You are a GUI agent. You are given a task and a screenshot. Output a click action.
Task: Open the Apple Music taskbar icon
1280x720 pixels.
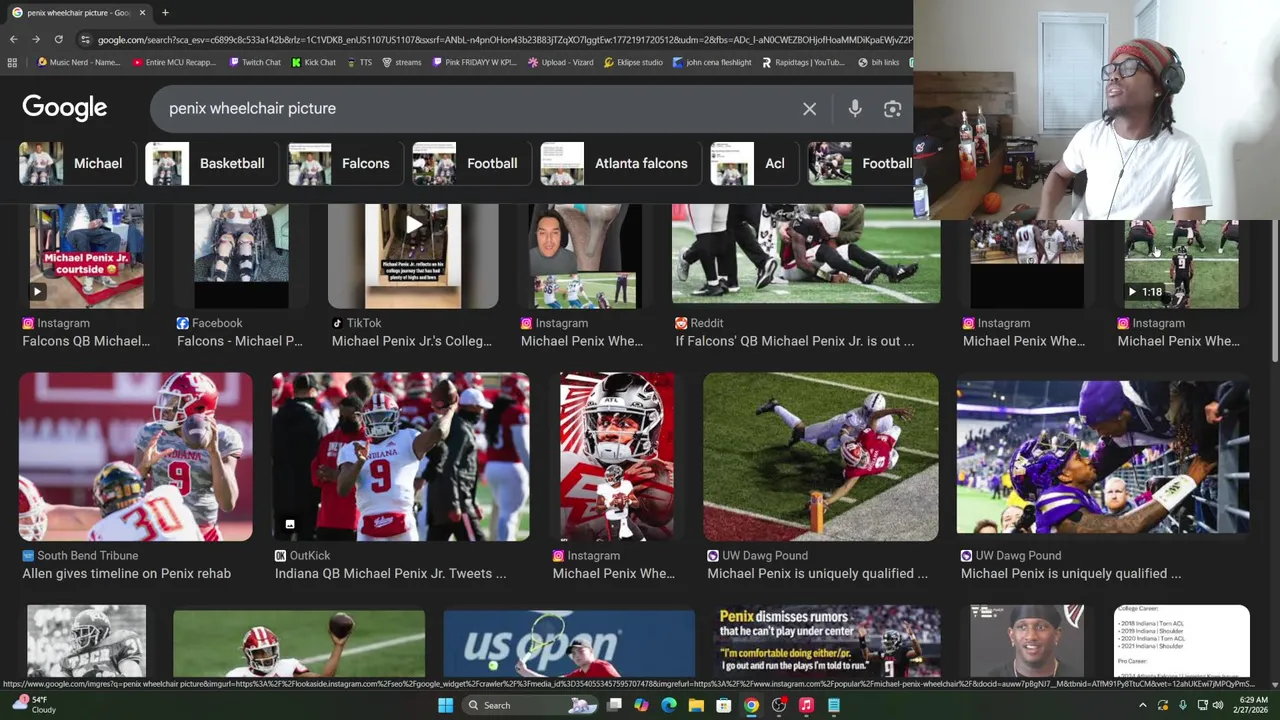point(806,705)
